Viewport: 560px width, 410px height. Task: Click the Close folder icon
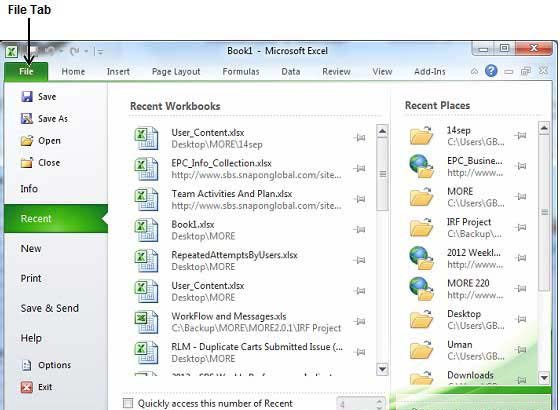tap(27, 163)
